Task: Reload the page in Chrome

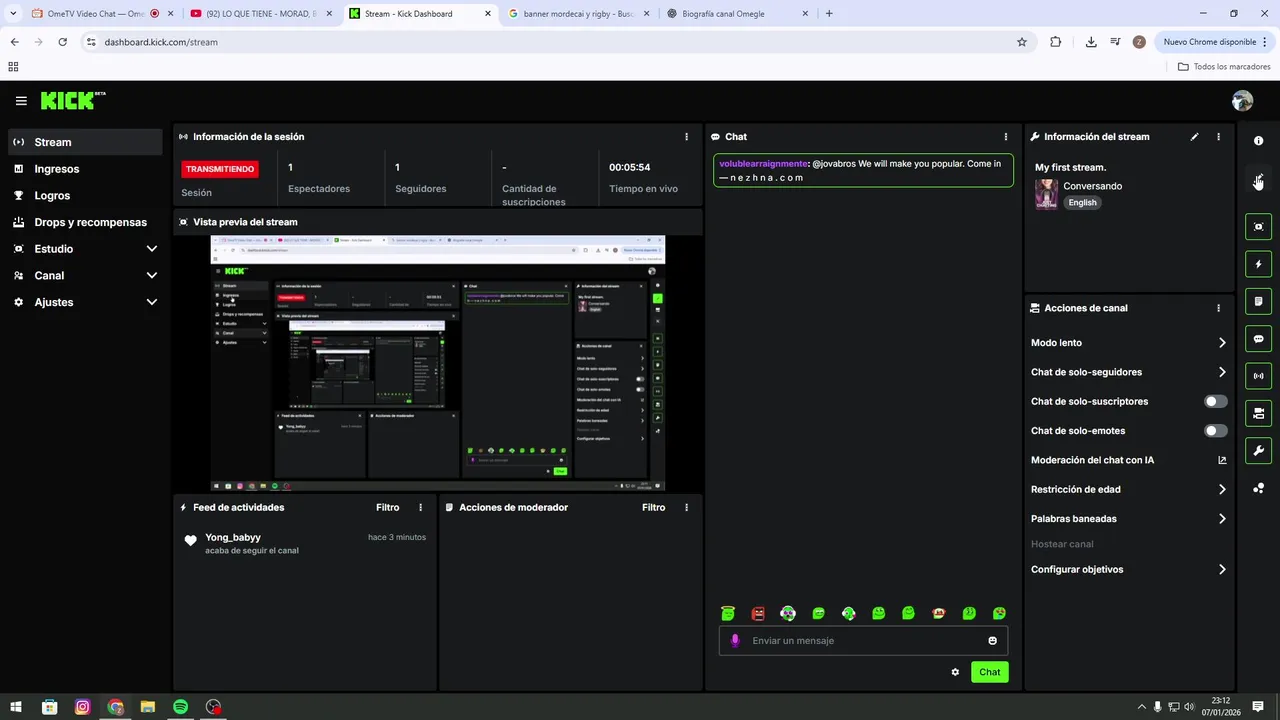Action: [x=62, y=42]
